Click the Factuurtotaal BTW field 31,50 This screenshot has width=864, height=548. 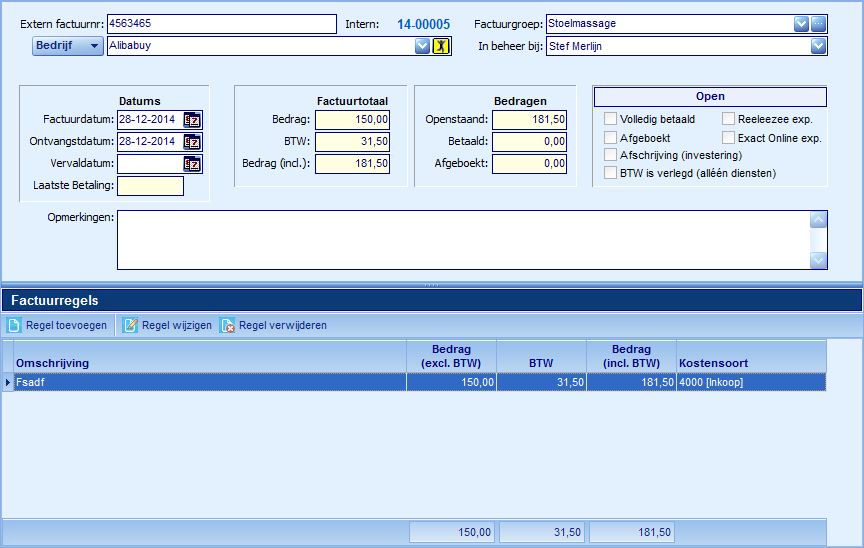pyautogui.click(x=353, y=142)
